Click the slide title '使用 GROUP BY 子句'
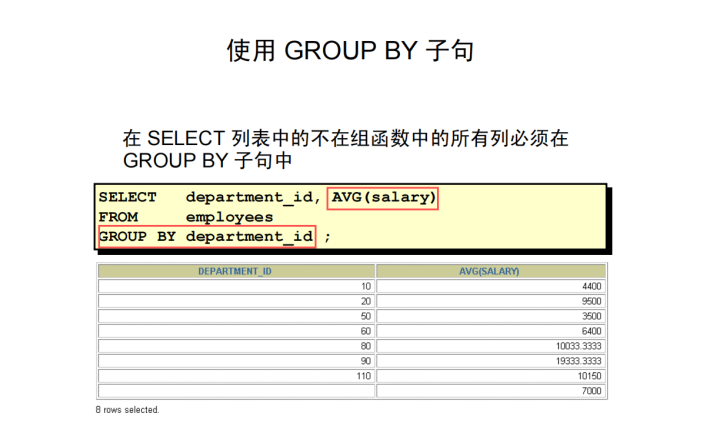728x446 pixels. [x=351, y=51]
